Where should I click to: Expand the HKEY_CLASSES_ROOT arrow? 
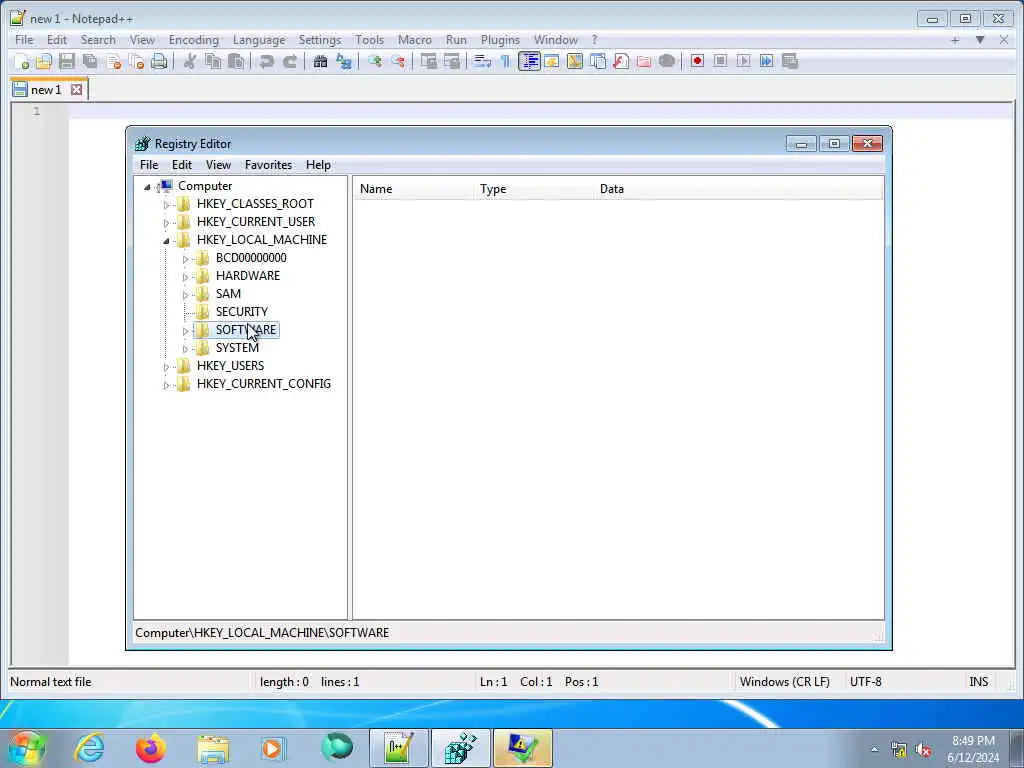pos(166,205)
